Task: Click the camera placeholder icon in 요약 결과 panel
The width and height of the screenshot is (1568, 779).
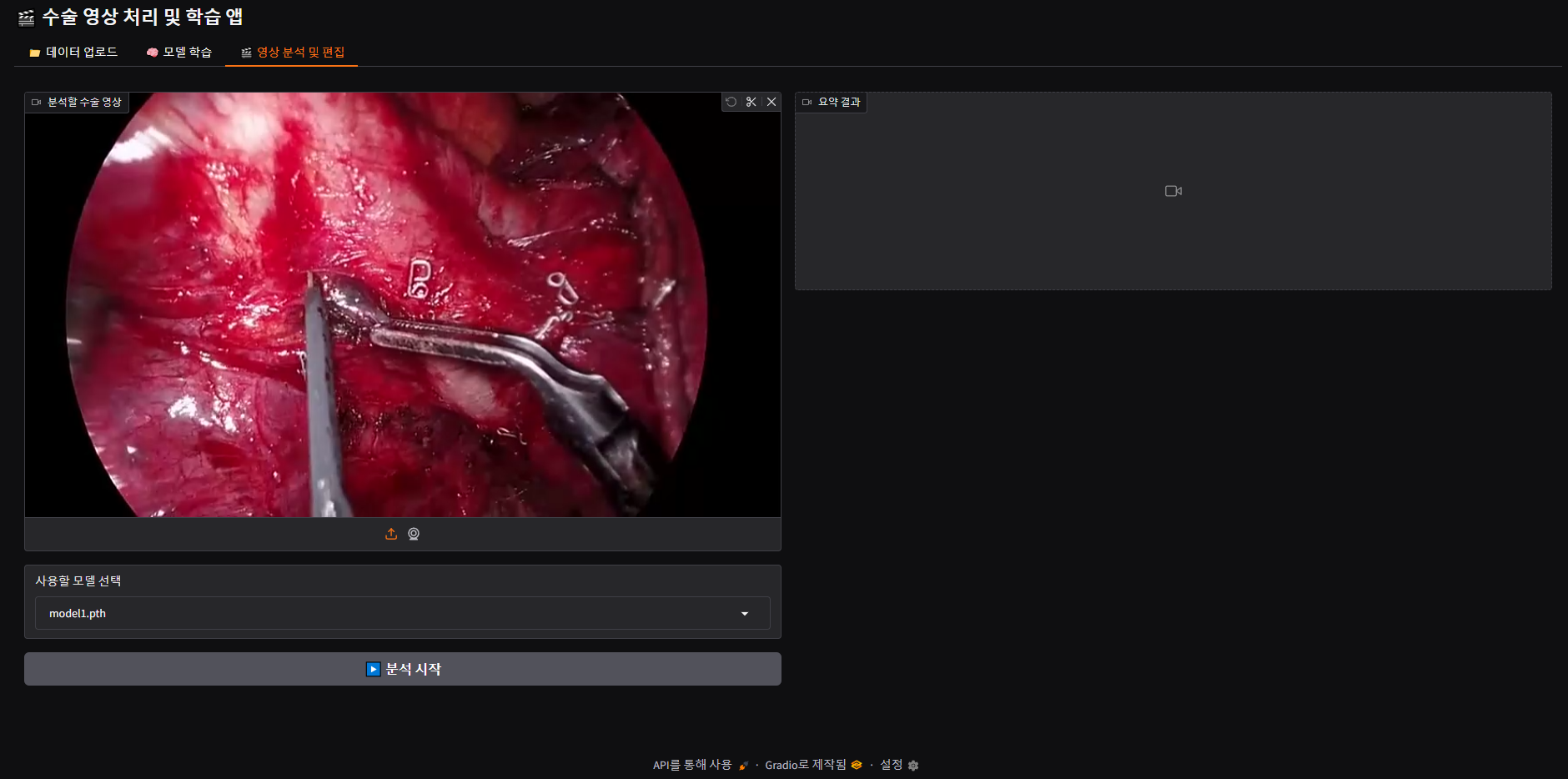Action: pyautogui.click(x=1172, y=190)
